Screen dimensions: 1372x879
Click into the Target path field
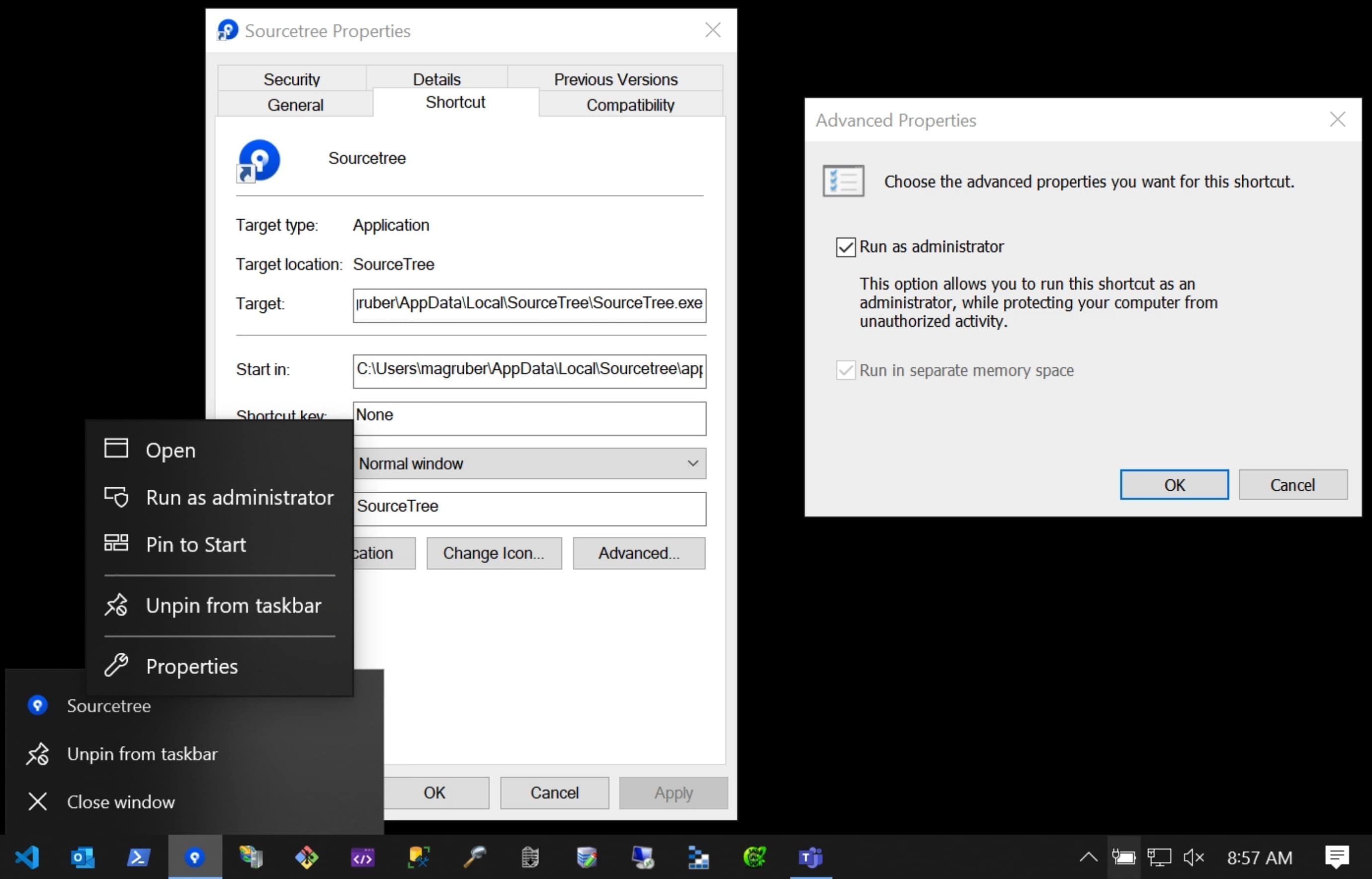coord(529,305)
